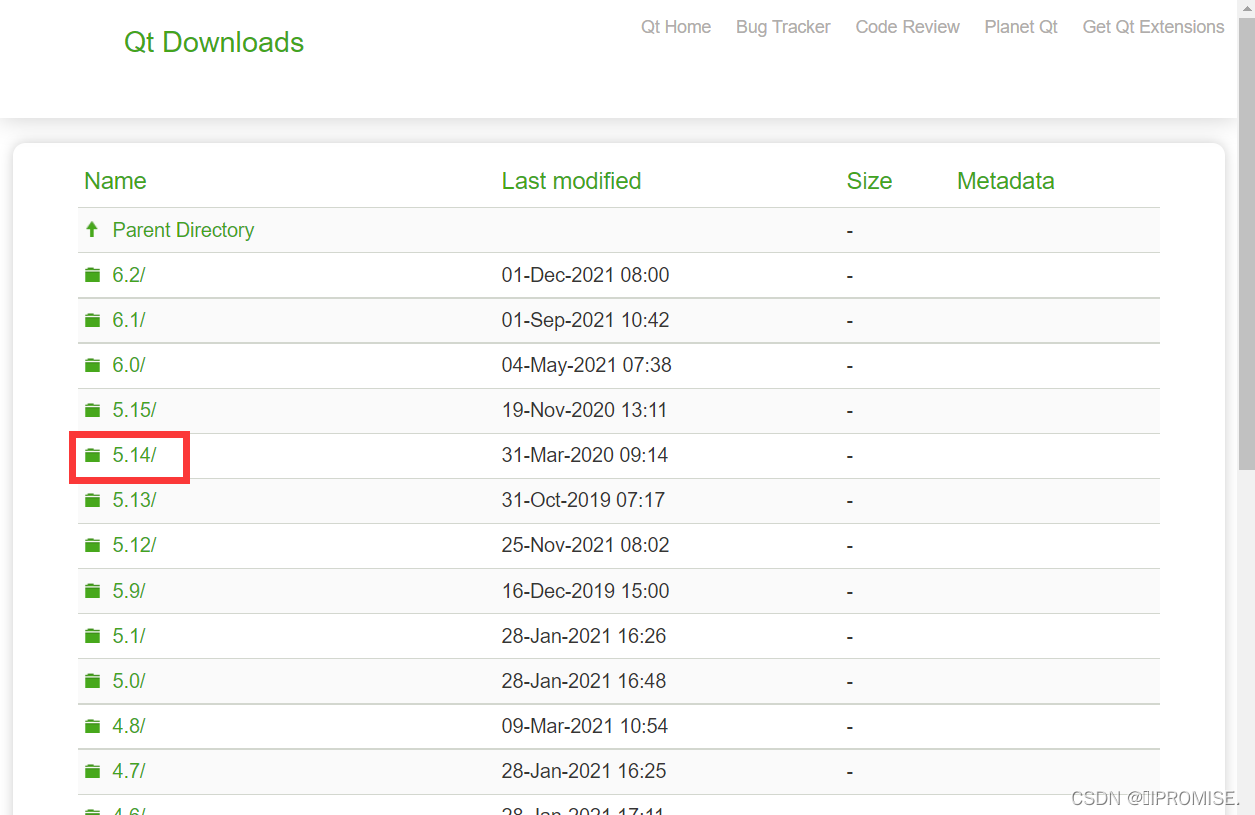The image size is (1255, 815).
Task: Open the 5.9/ directory link
Action: click(129, 591)
